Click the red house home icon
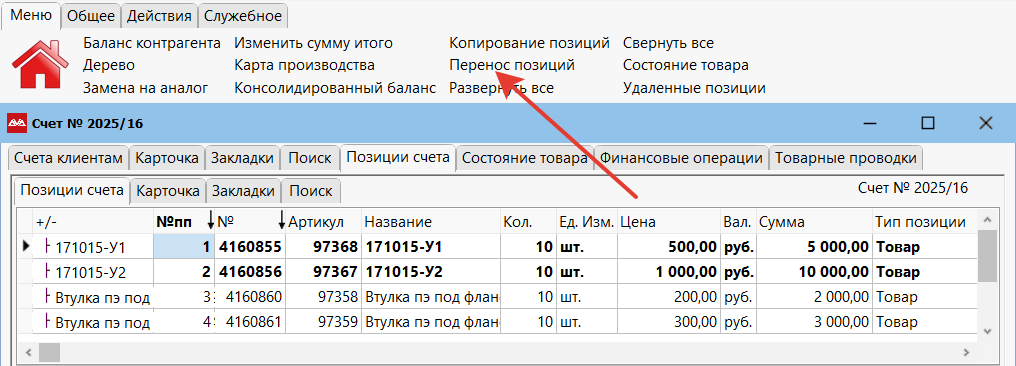This screenshot has width=1016, height=366. [40, 64]
